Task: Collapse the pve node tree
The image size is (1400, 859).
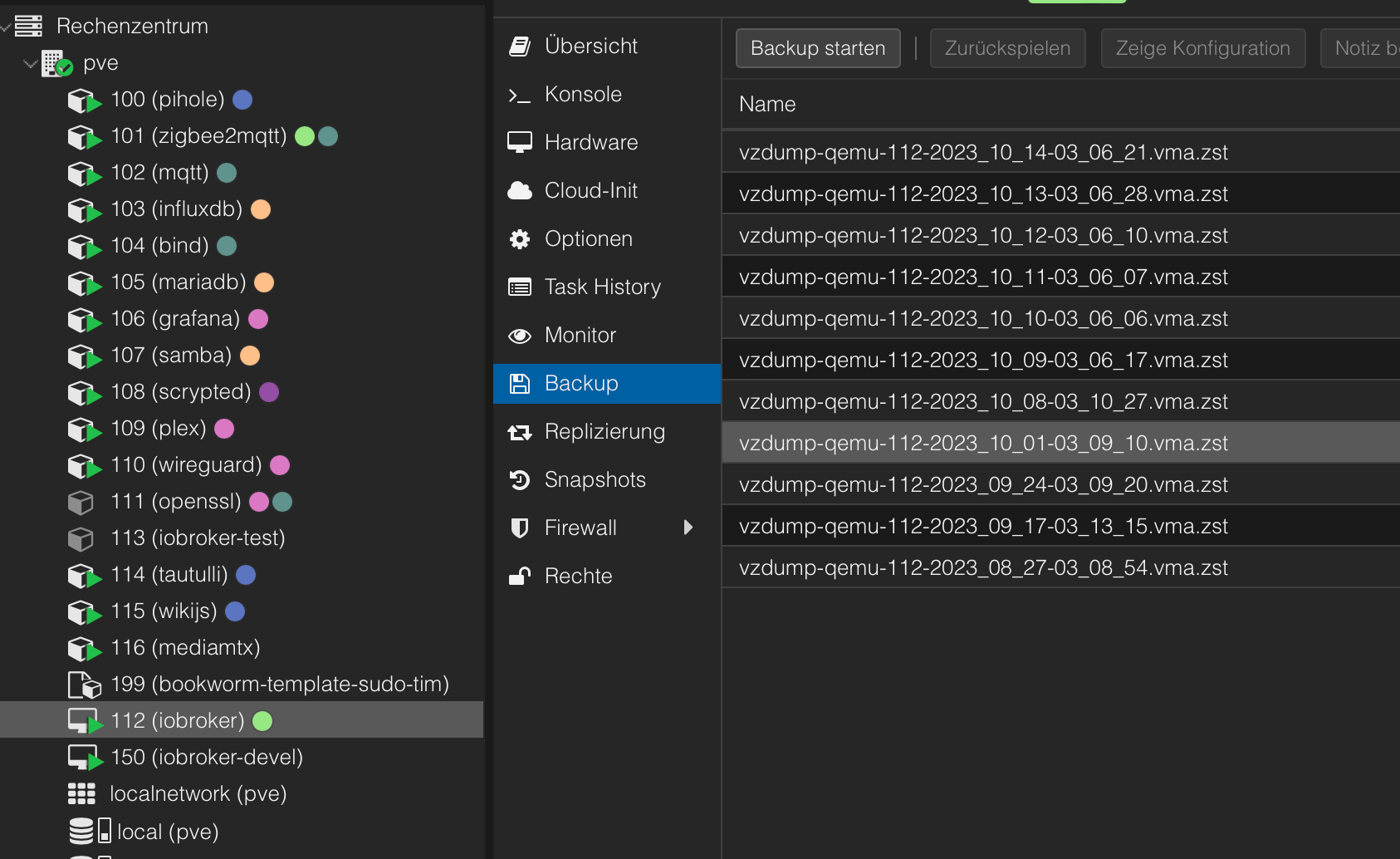Action: (31, 63)
